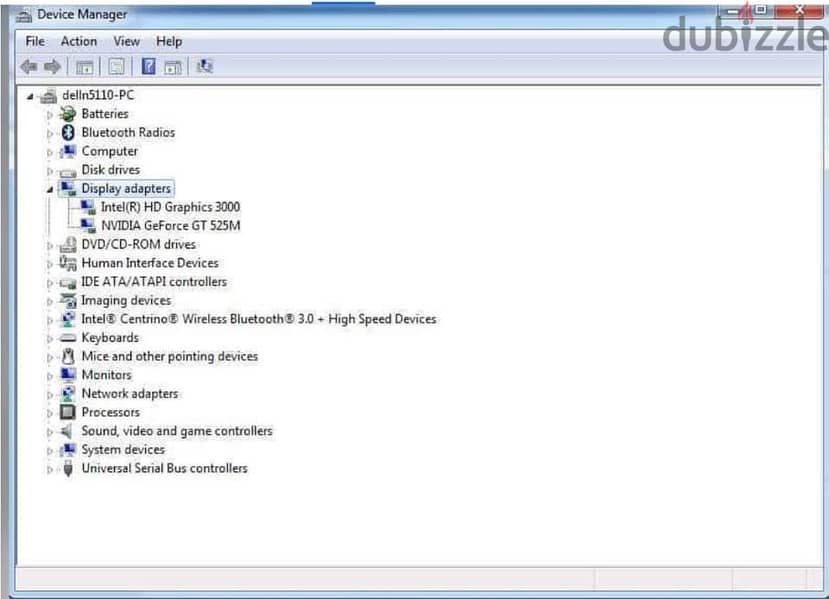Expand the Batteries category arrow

tap(50, 115)
